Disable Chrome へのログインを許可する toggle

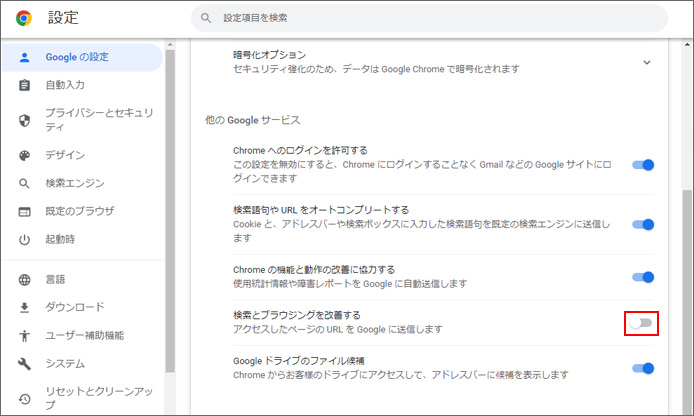[x=643, y=165]
